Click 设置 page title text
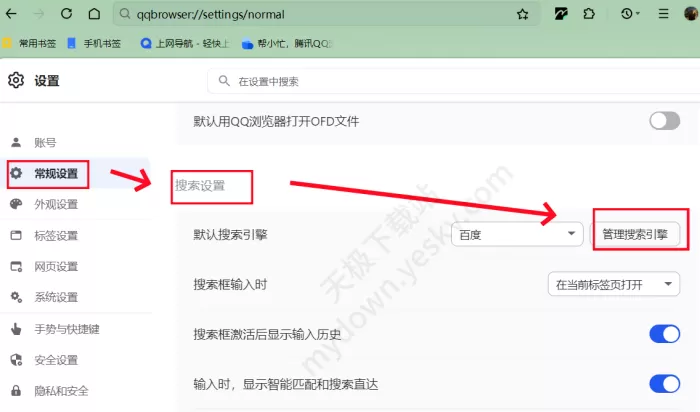 point(47,81)
